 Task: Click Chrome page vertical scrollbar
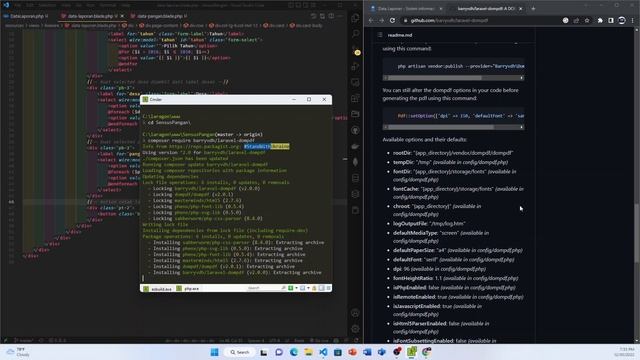[x=637, y=233]
